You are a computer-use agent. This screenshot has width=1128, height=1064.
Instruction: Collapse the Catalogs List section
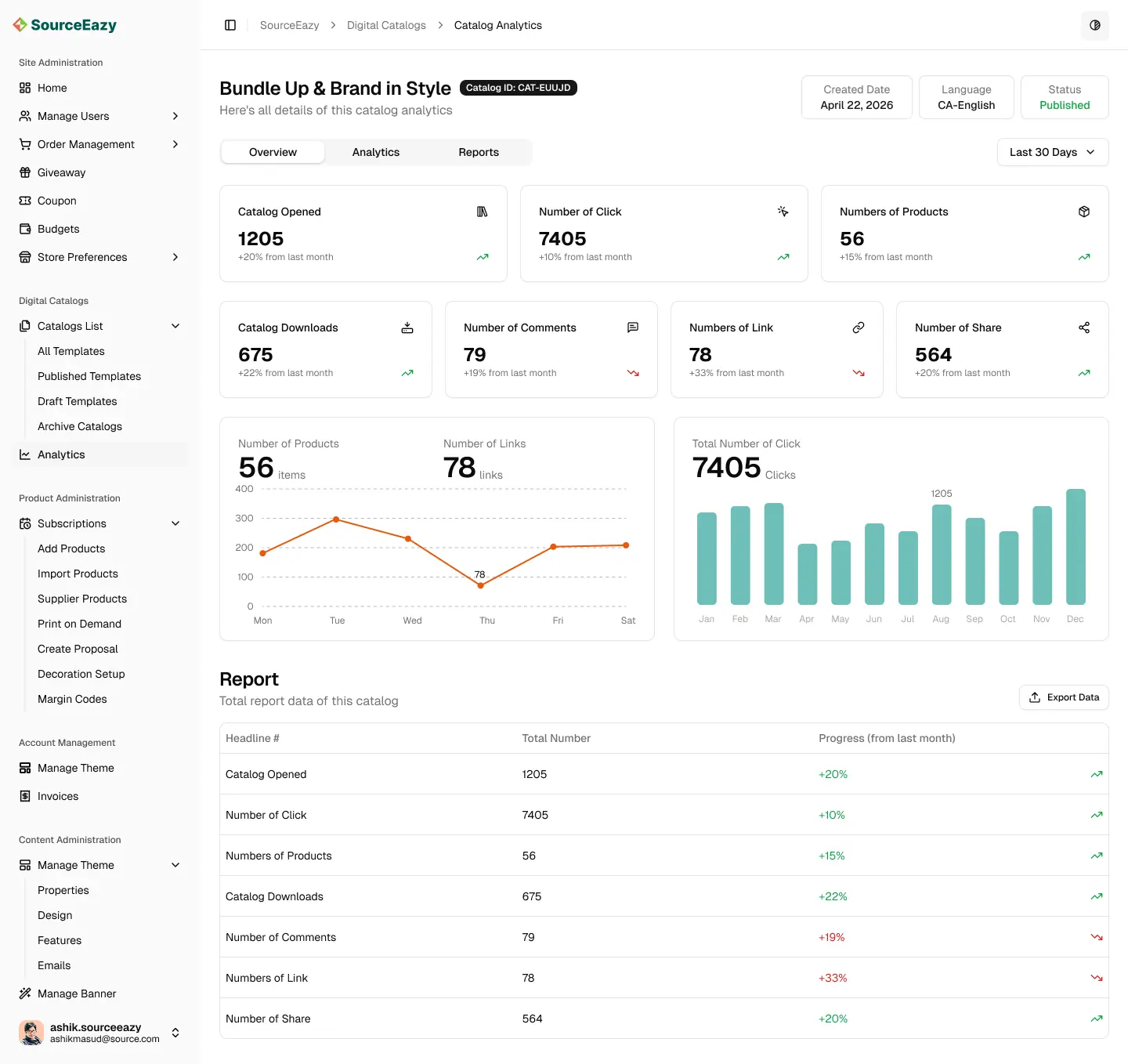175,326
